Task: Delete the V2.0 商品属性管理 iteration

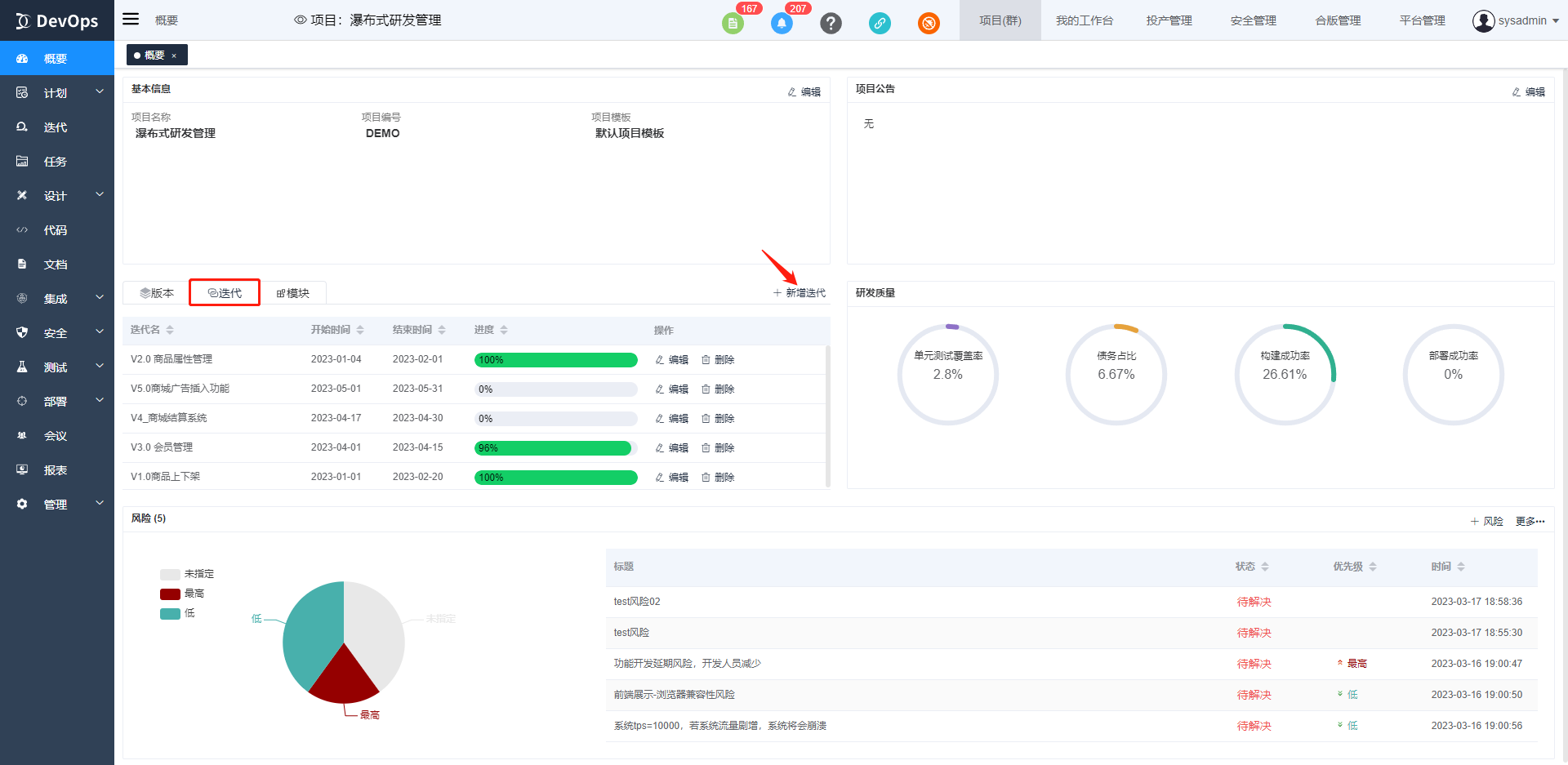Action: pos(718,360)
